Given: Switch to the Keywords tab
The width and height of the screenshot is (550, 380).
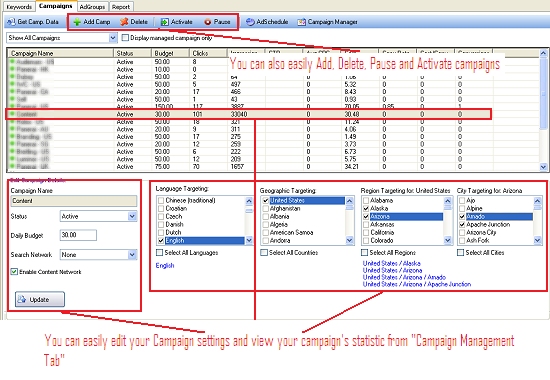Looking at the screenshot, I should 19,7.
